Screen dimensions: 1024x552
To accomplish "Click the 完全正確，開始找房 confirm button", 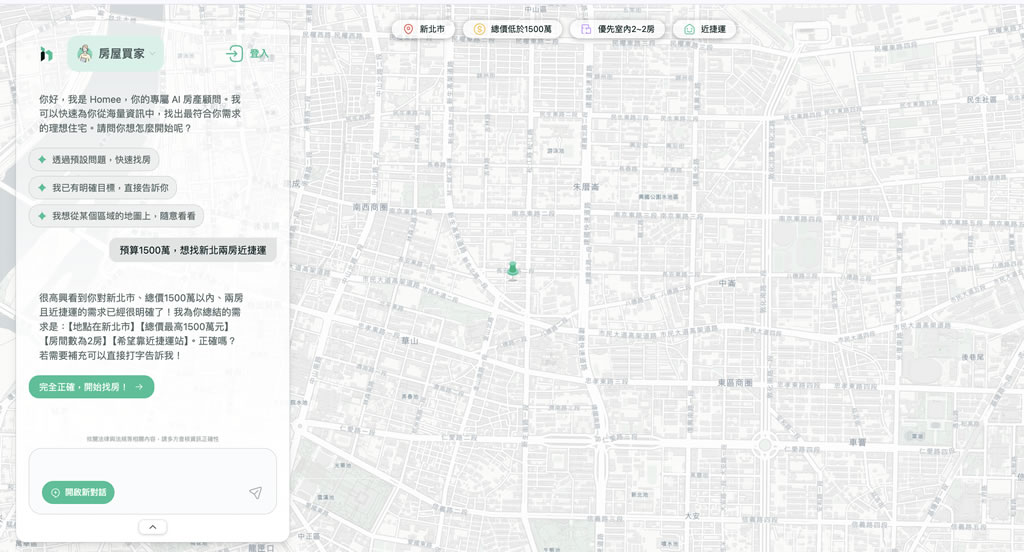I will pos(91,387).
